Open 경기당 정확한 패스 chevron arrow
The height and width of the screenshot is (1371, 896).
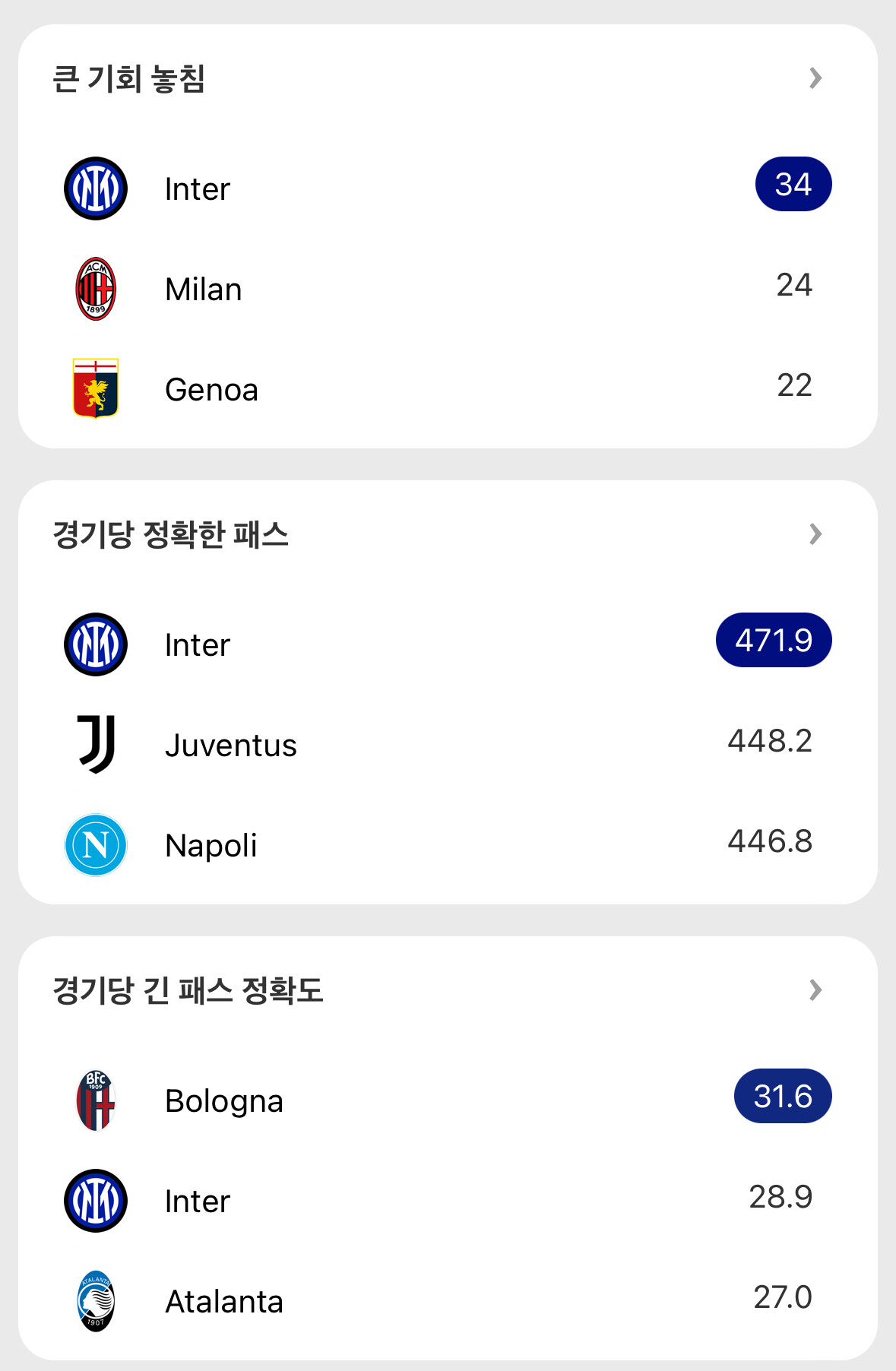815,534
